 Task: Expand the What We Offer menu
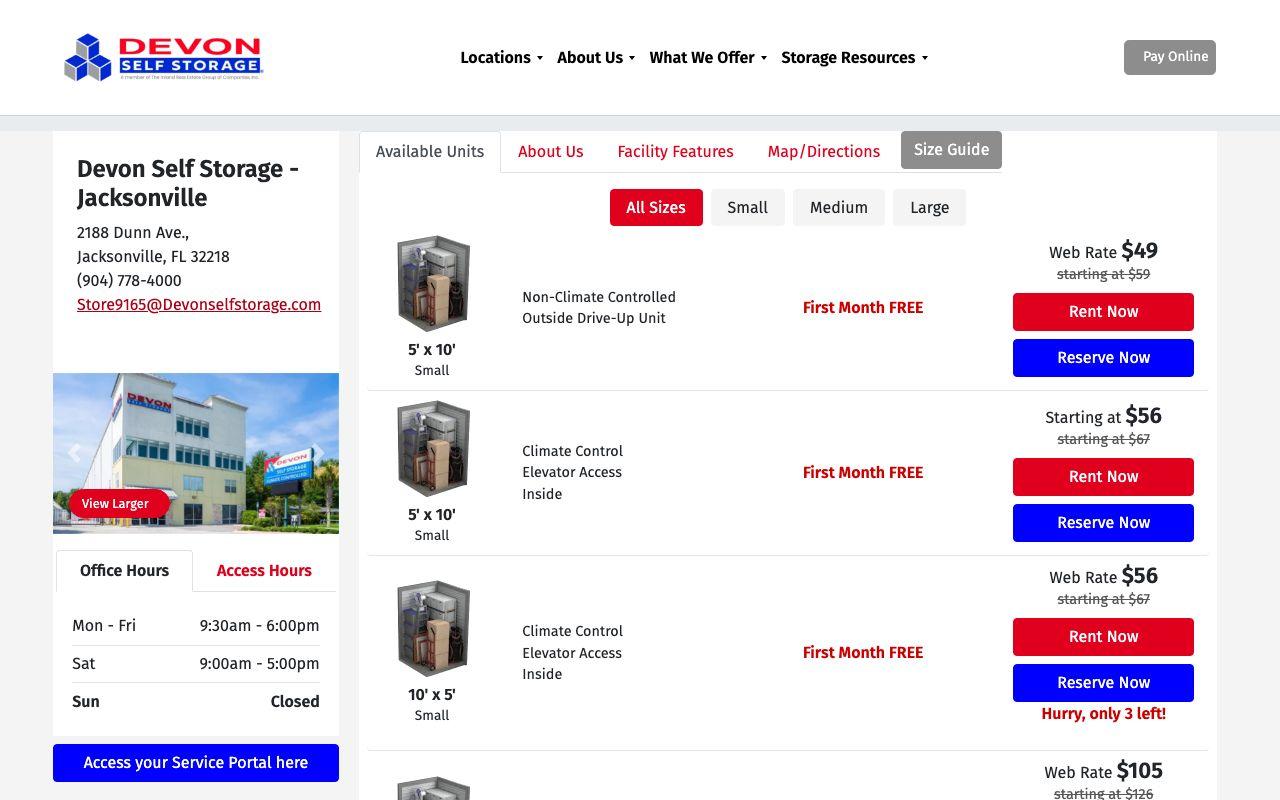pyautogui.click(x=708, y=58)
